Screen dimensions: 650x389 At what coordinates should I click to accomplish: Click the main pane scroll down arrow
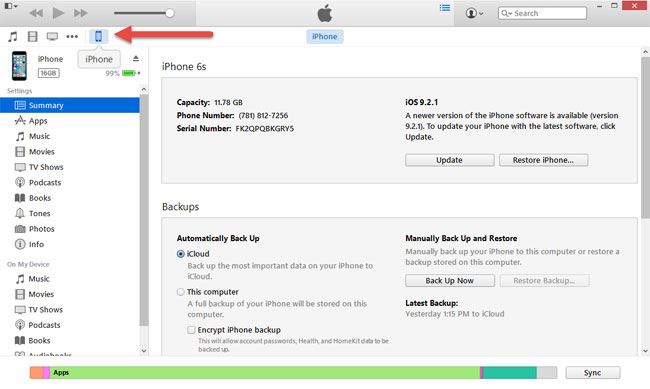point(645,351)
